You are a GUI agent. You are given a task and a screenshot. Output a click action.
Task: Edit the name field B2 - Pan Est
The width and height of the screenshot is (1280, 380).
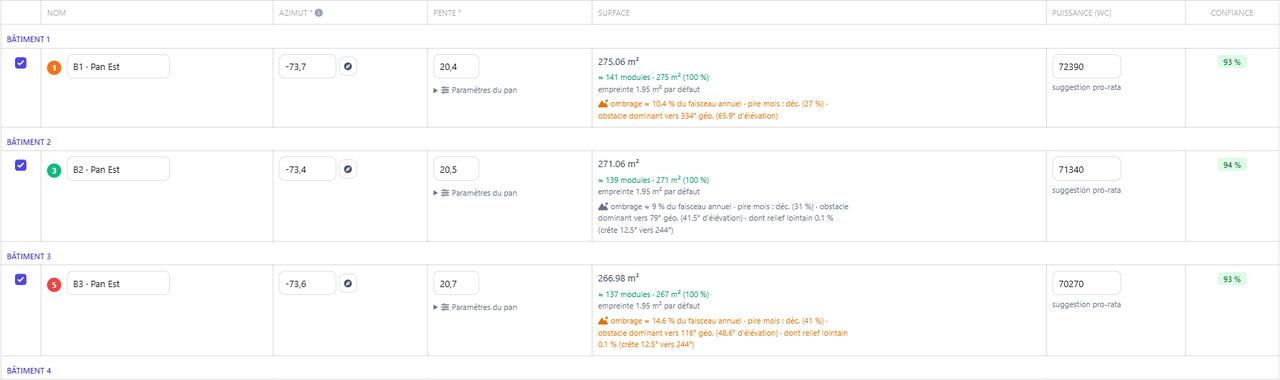[118, 170]
